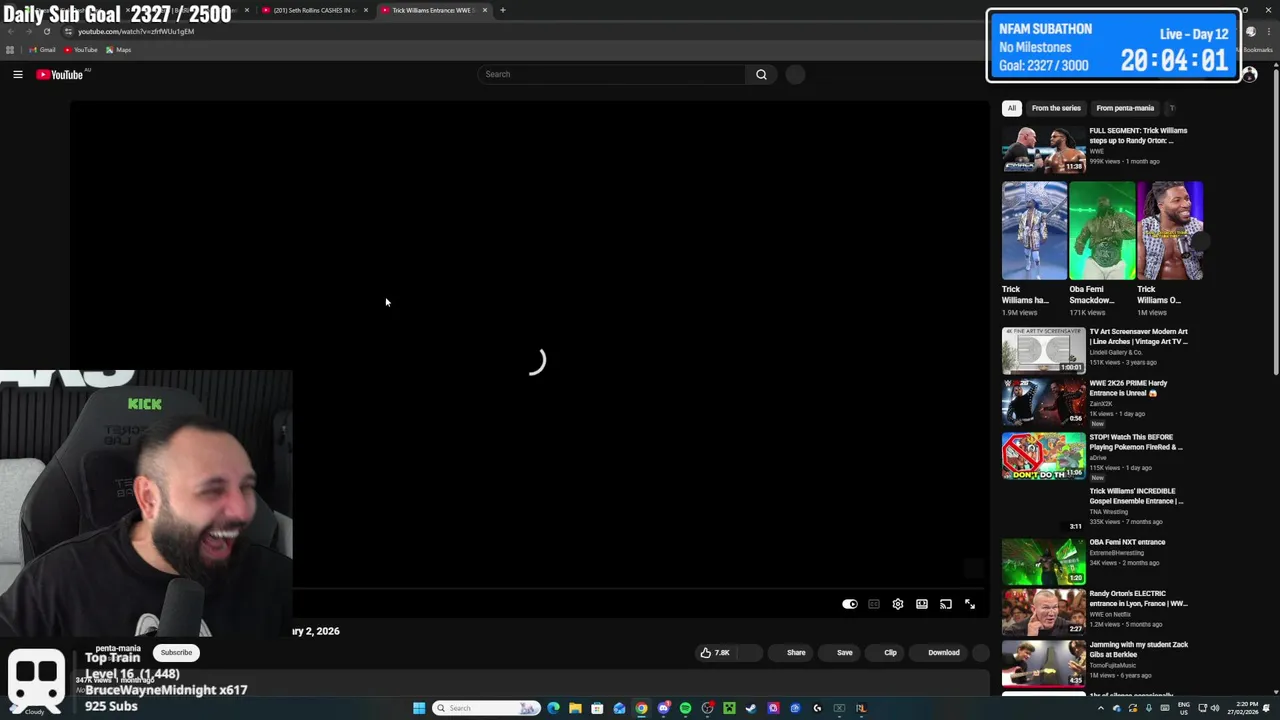Open File Explorer from taskbar
The width and height of the screenshot is (1280, 720).
coord(575,708)
